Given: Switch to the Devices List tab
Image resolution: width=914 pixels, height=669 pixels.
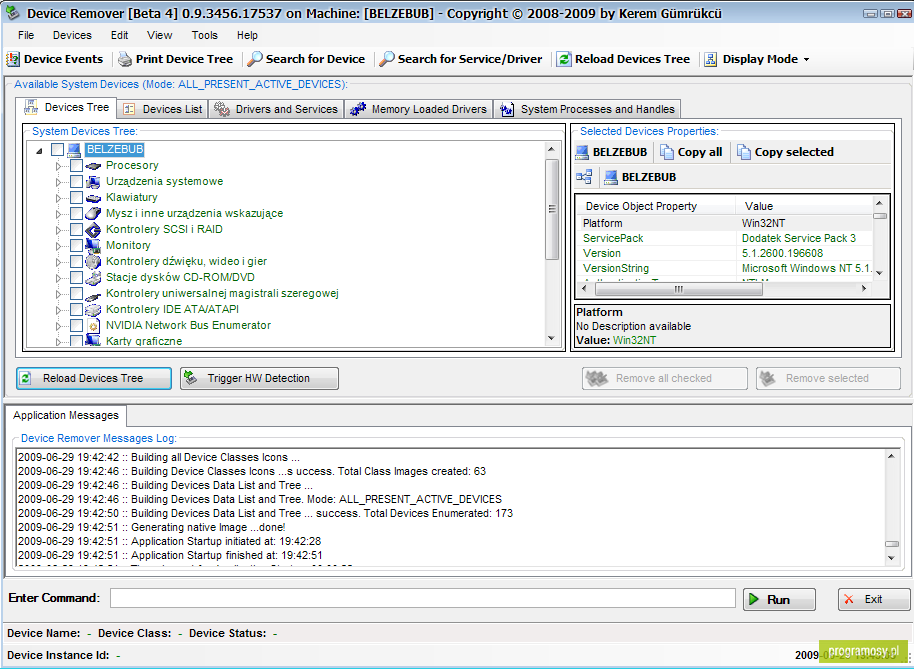Looking at the screenshot, I should pyautogui.click(x=163, y=109).
